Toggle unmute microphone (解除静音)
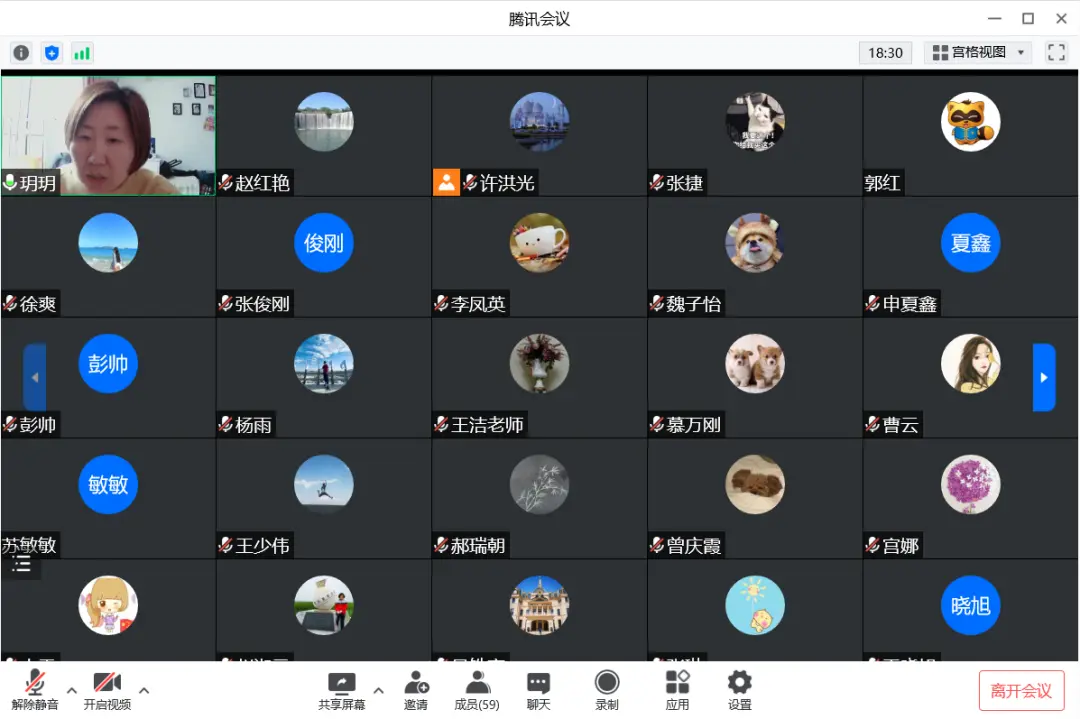The image size is (1080, 719). [35, 691]
